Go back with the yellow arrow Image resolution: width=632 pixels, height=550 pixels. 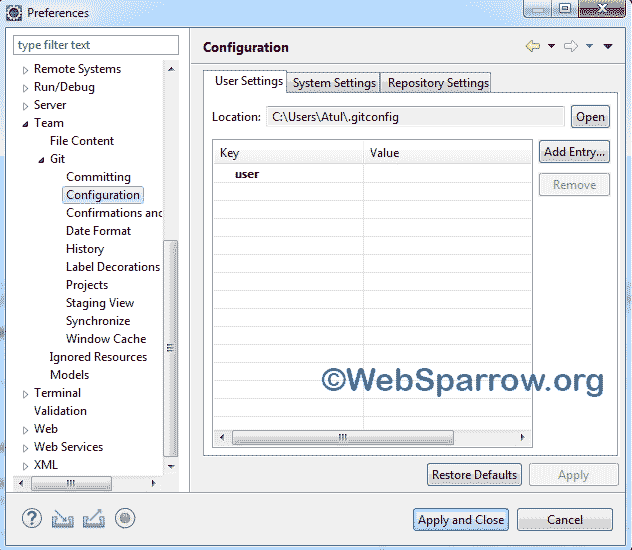533,46
